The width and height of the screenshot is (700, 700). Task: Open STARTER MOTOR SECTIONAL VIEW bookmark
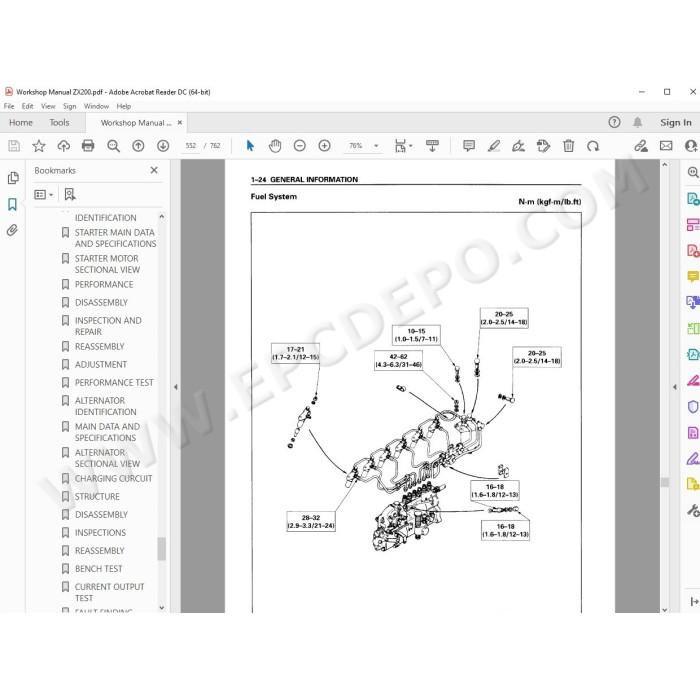coord(107,264)
